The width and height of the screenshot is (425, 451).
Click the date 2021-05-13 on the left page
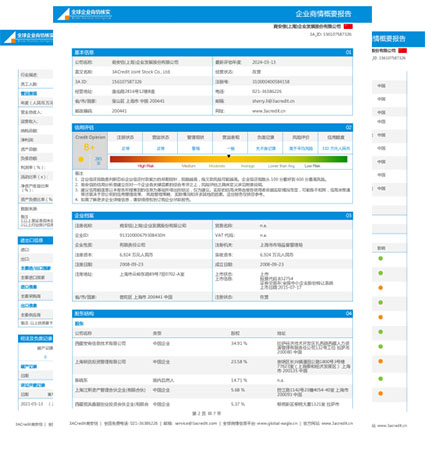(x=32, y=404)
